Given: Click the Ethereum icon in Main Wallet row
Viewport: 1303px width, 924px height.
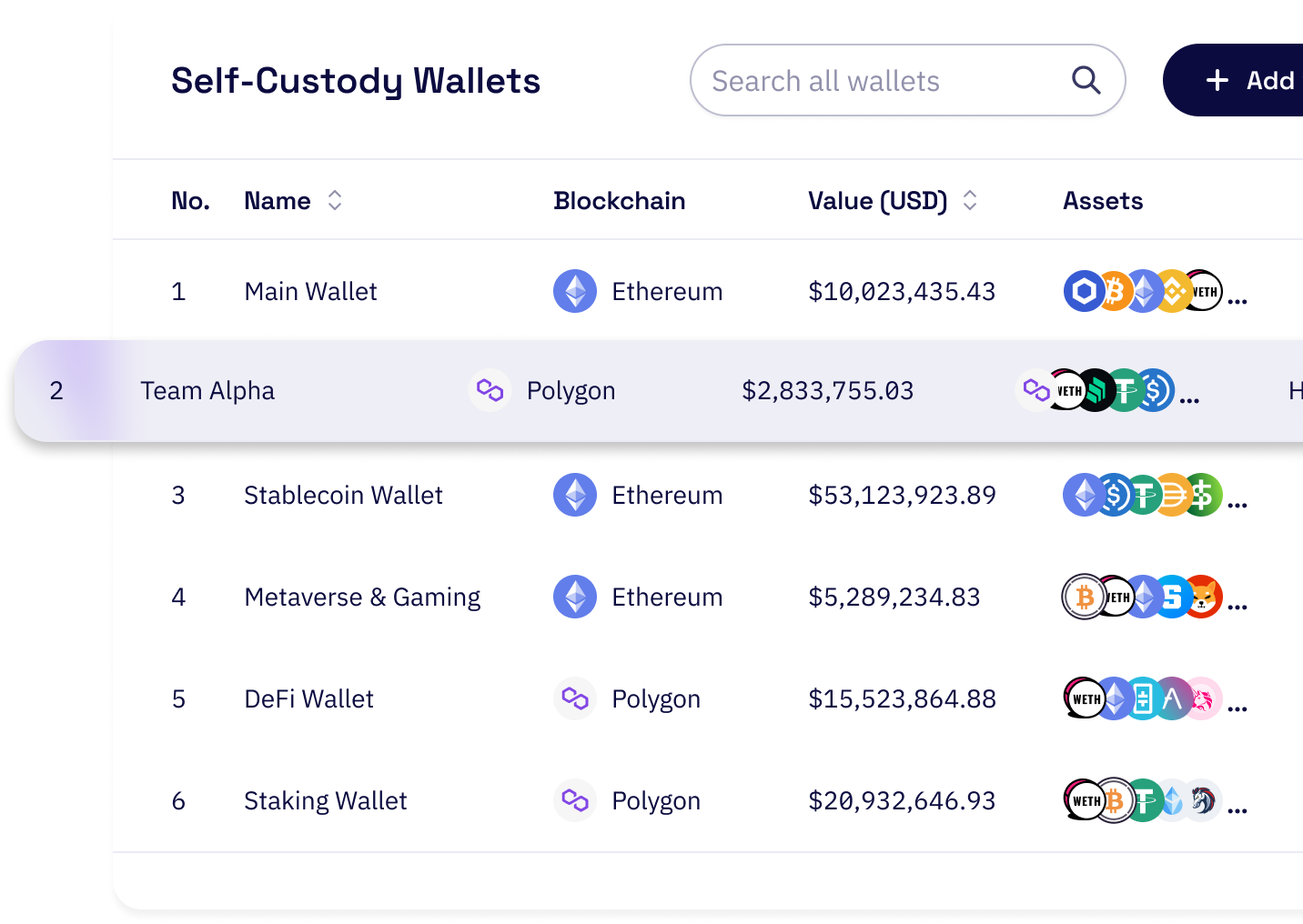Looking at the screenshot, I should coord(575,291).
